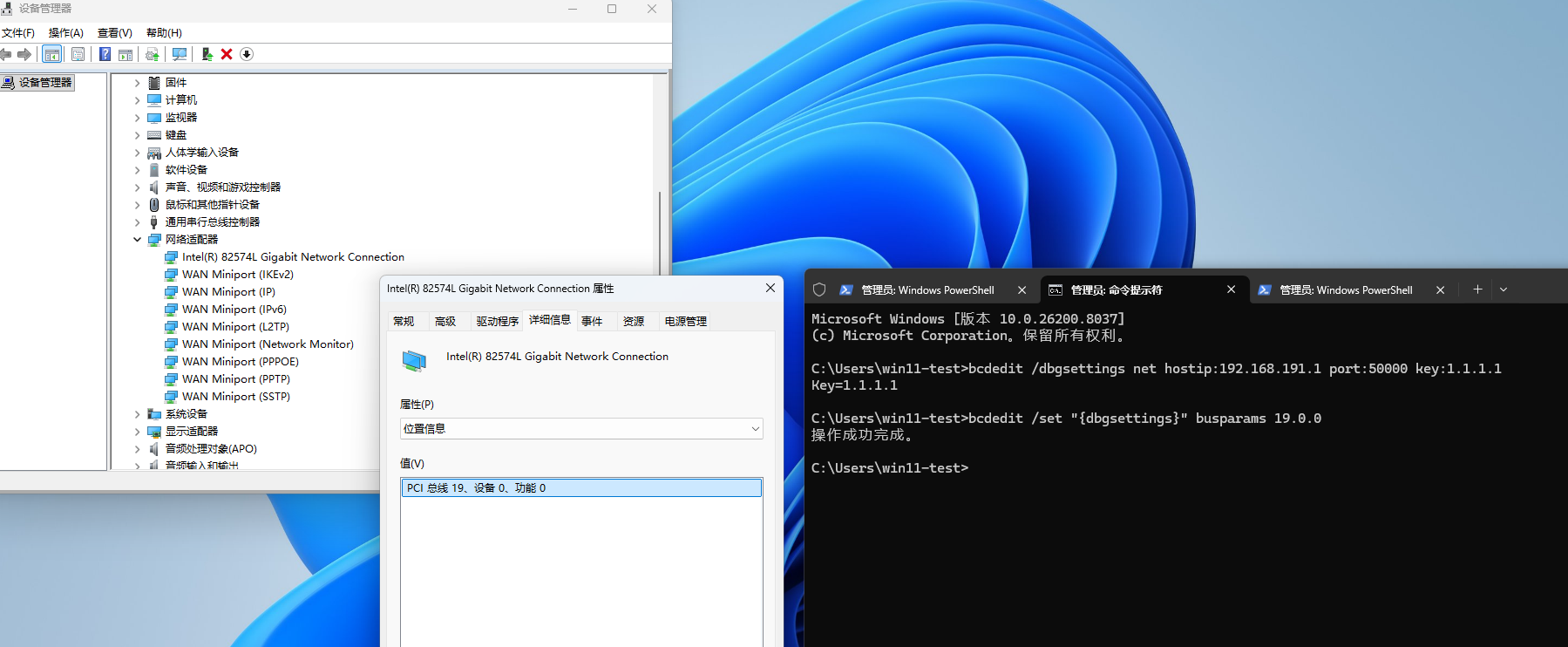Image resolution: width=1568 pixels, height=647 pixels.
Task: Select the 显示适配器 display adapter icon
Action: 154,432
